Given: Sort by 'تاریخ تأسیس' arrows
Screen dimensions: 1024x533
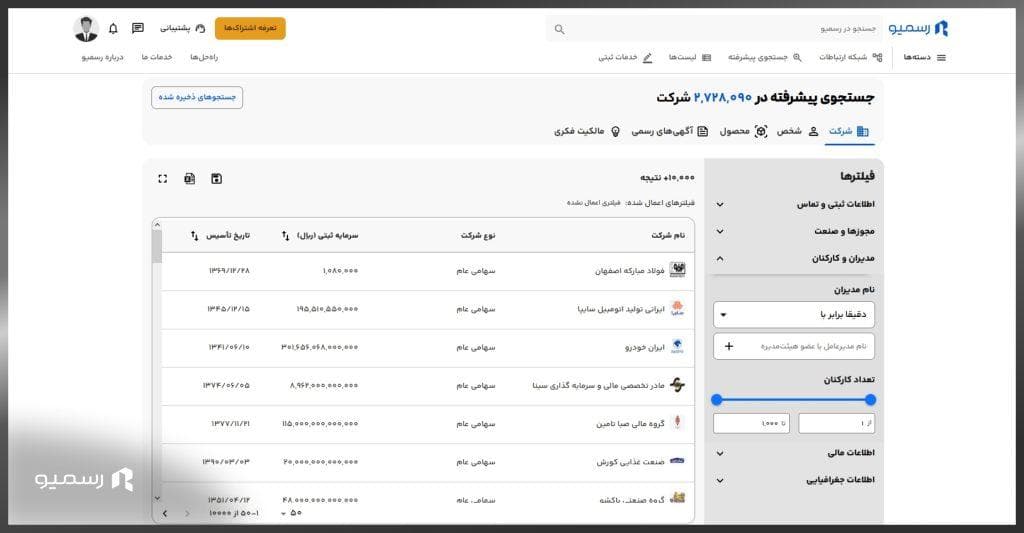Looking at the screenshot, I should (195, 235).
